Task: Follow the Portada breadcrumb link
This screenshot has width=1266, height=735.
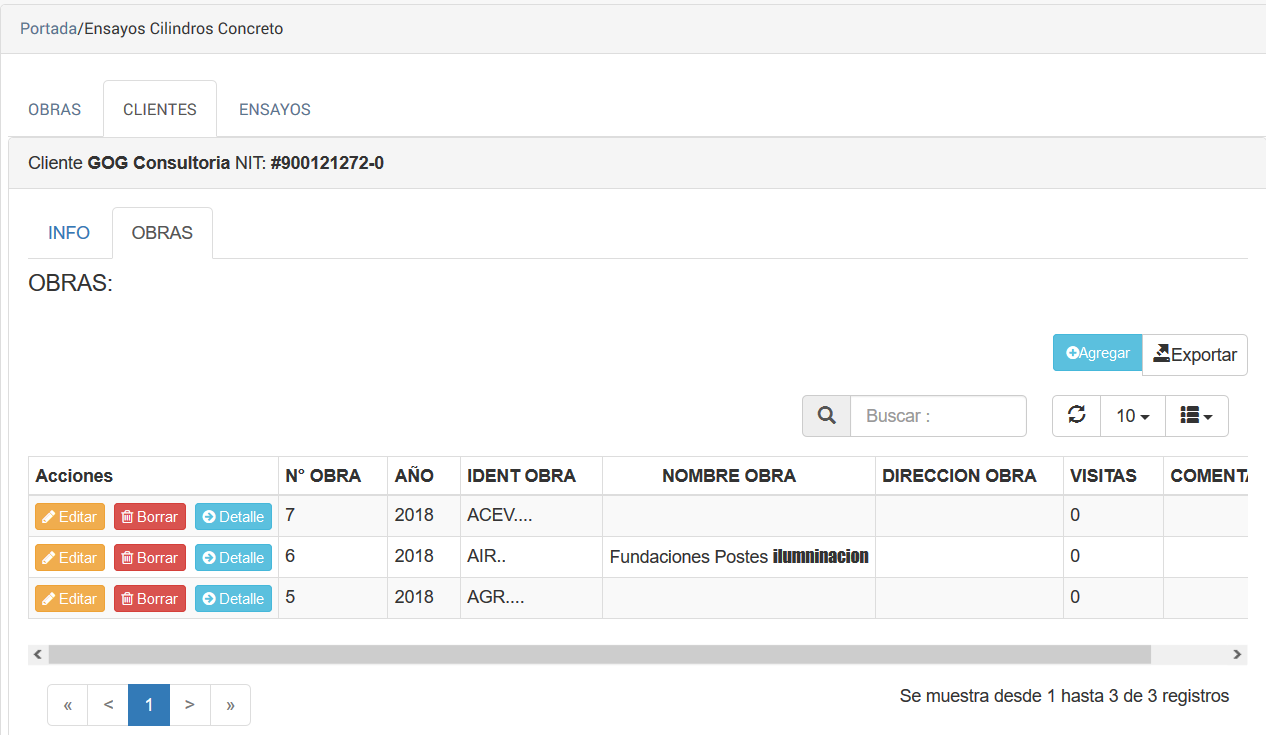Action: click(48, 29)
